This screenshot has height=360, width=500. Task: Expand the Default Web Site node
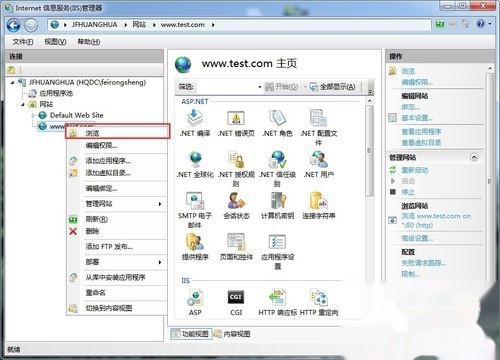(33, 115)
